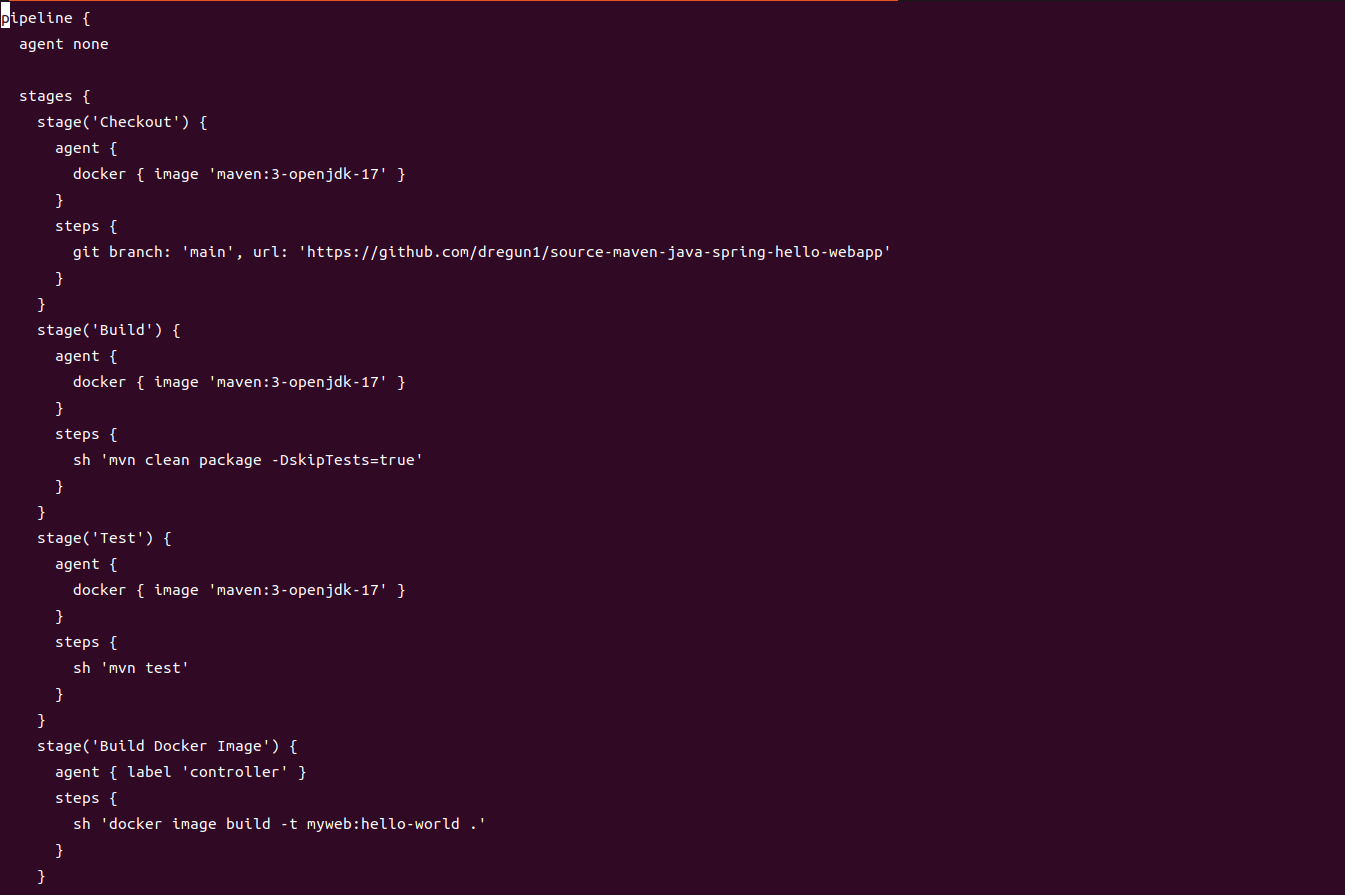Click 'steps {' inside the Test stage
1345x895 pixels.
pyautogui.click(x=86, y=642)
